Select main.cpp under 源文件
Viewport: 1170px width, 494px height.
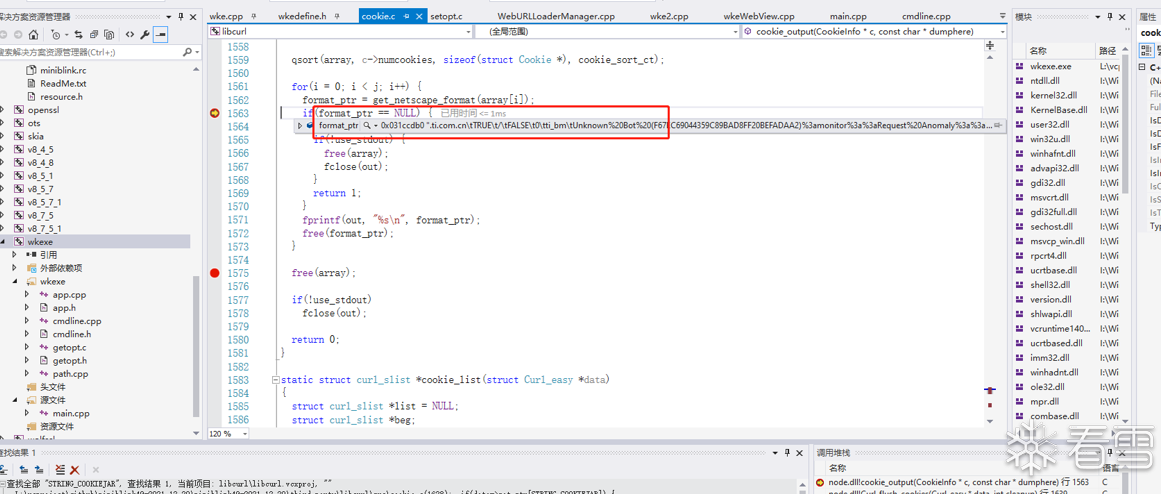click(x=71, y=413)
